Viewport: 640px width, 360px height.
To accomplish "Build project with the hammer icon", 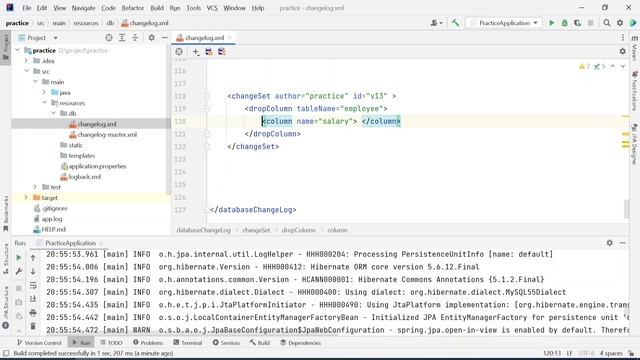I will (455, 23).
